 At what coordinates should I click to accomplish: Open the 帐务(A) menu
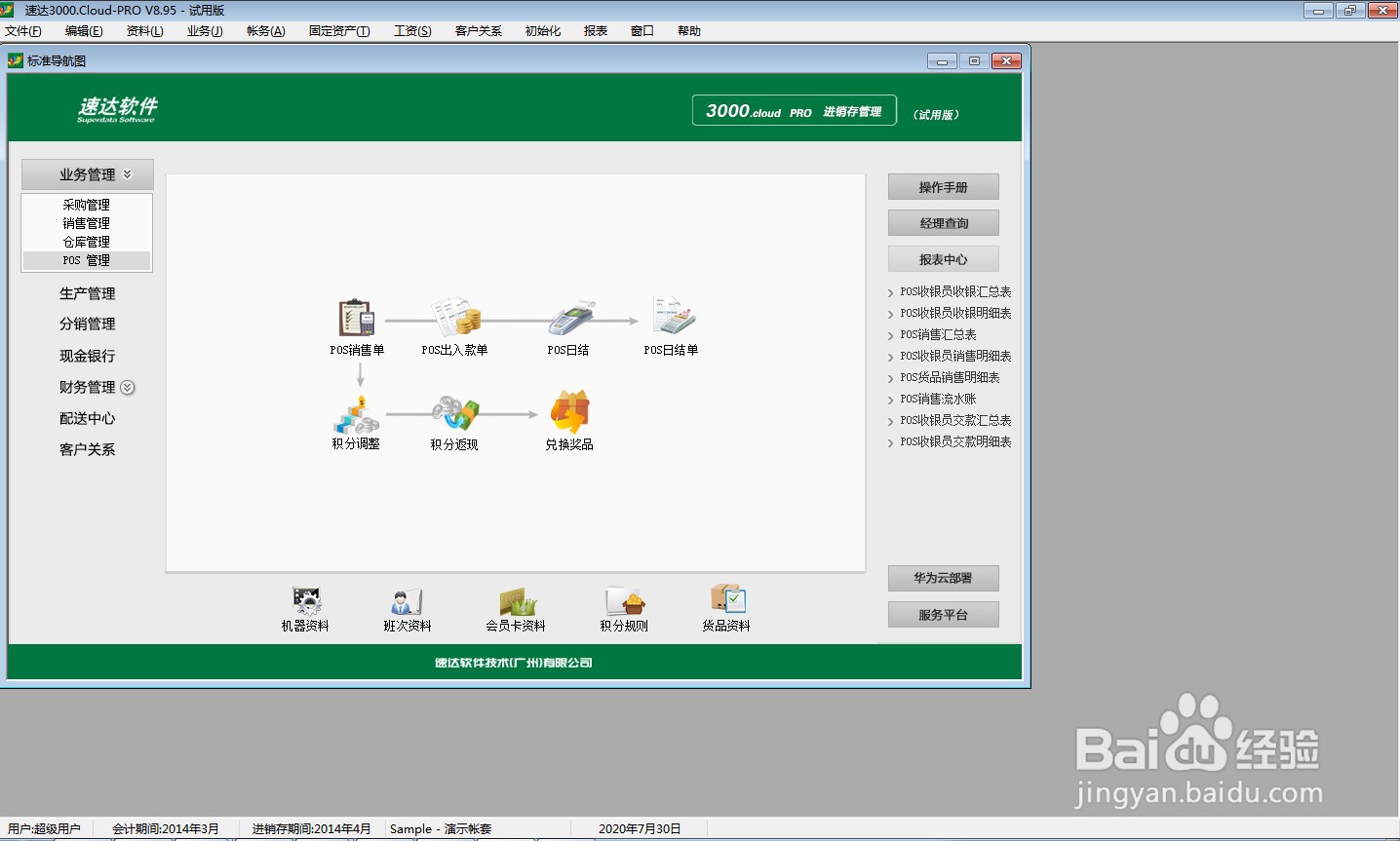pos(266,31)
